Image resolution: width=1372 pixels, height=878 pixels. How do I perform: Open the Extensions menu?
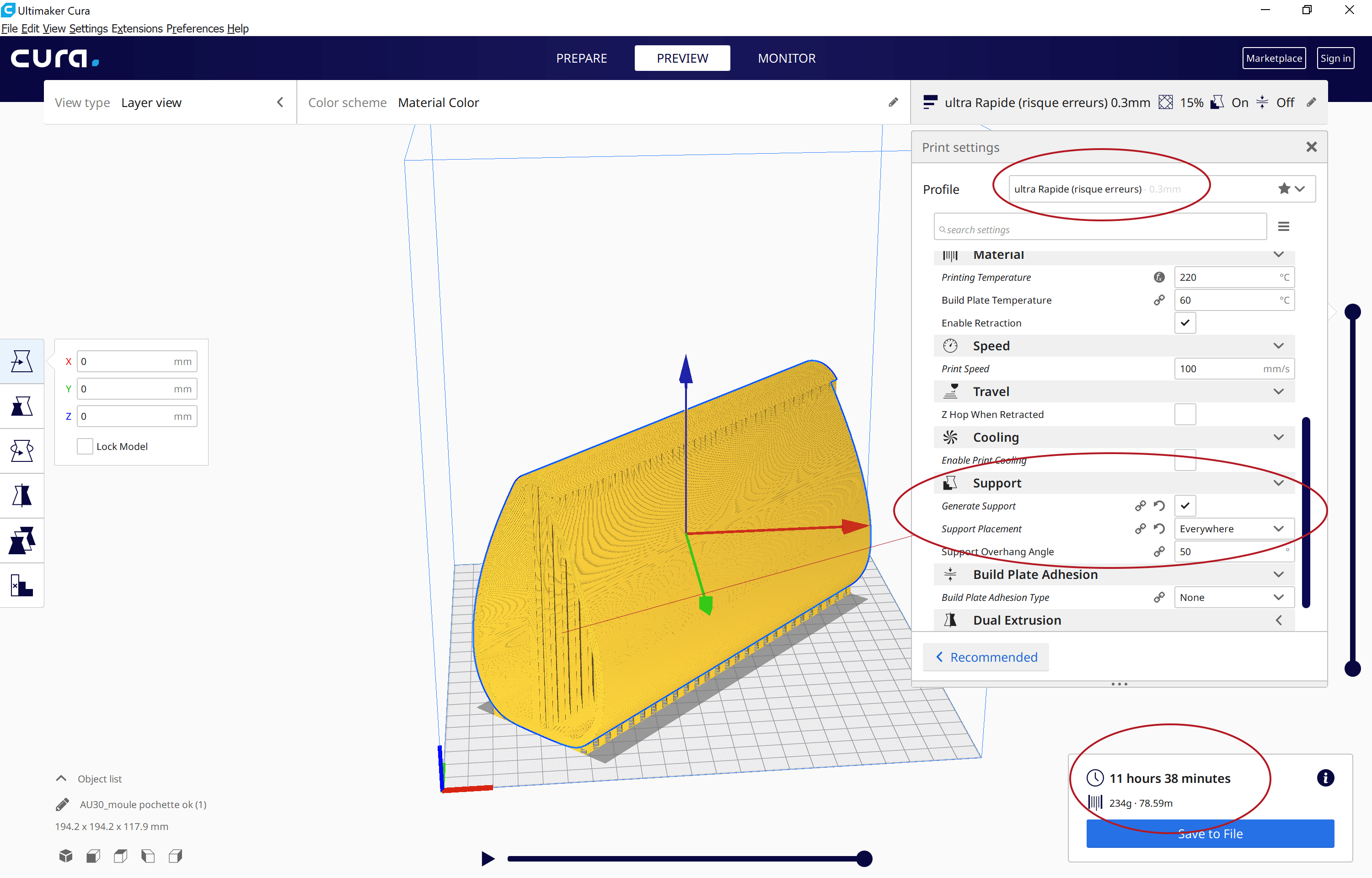coord(137,28)
